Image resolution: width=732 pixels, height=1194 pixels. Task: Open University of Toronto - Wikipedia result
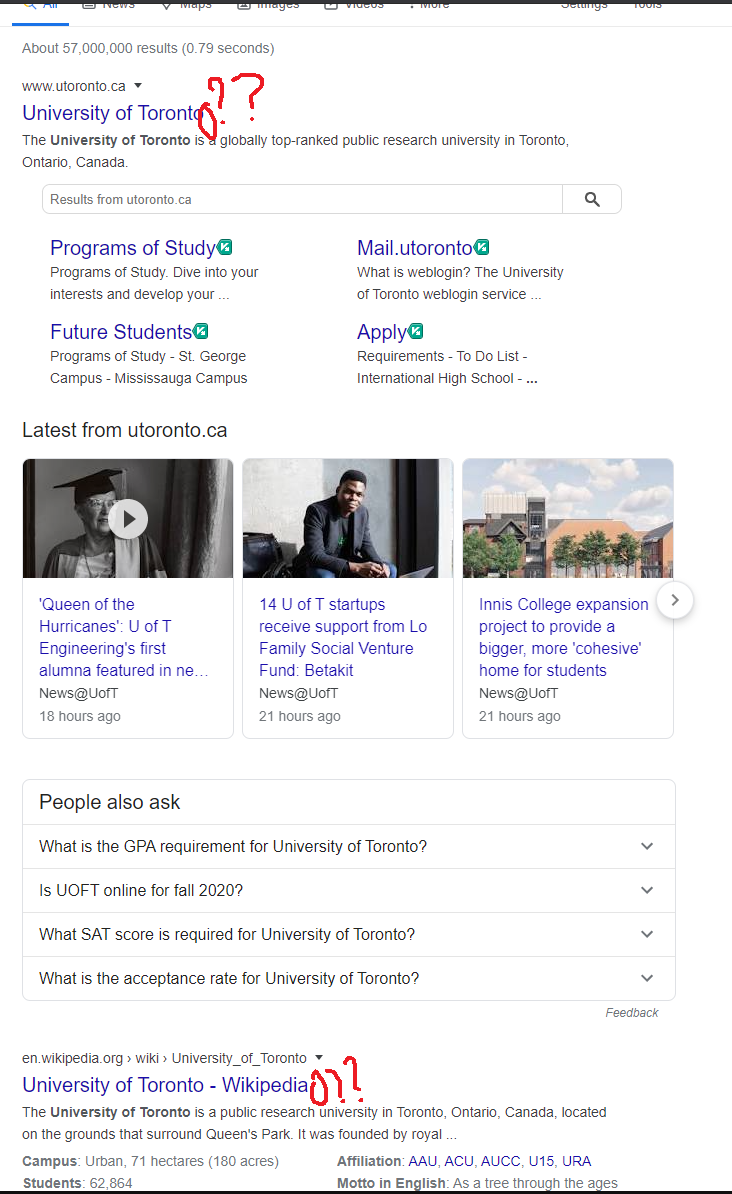[x=165, y=1085]
